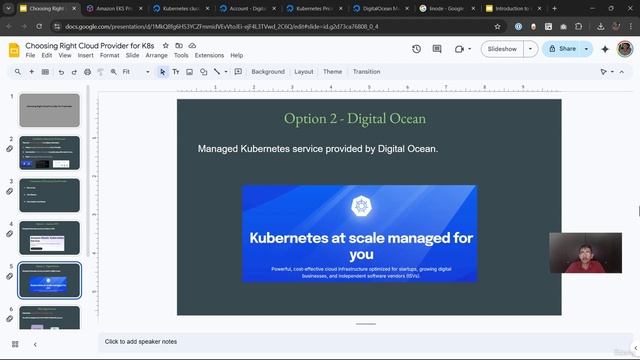The image size is (640, 360).
Task: Click the browser address bar
Action: [x=278, y=27]
